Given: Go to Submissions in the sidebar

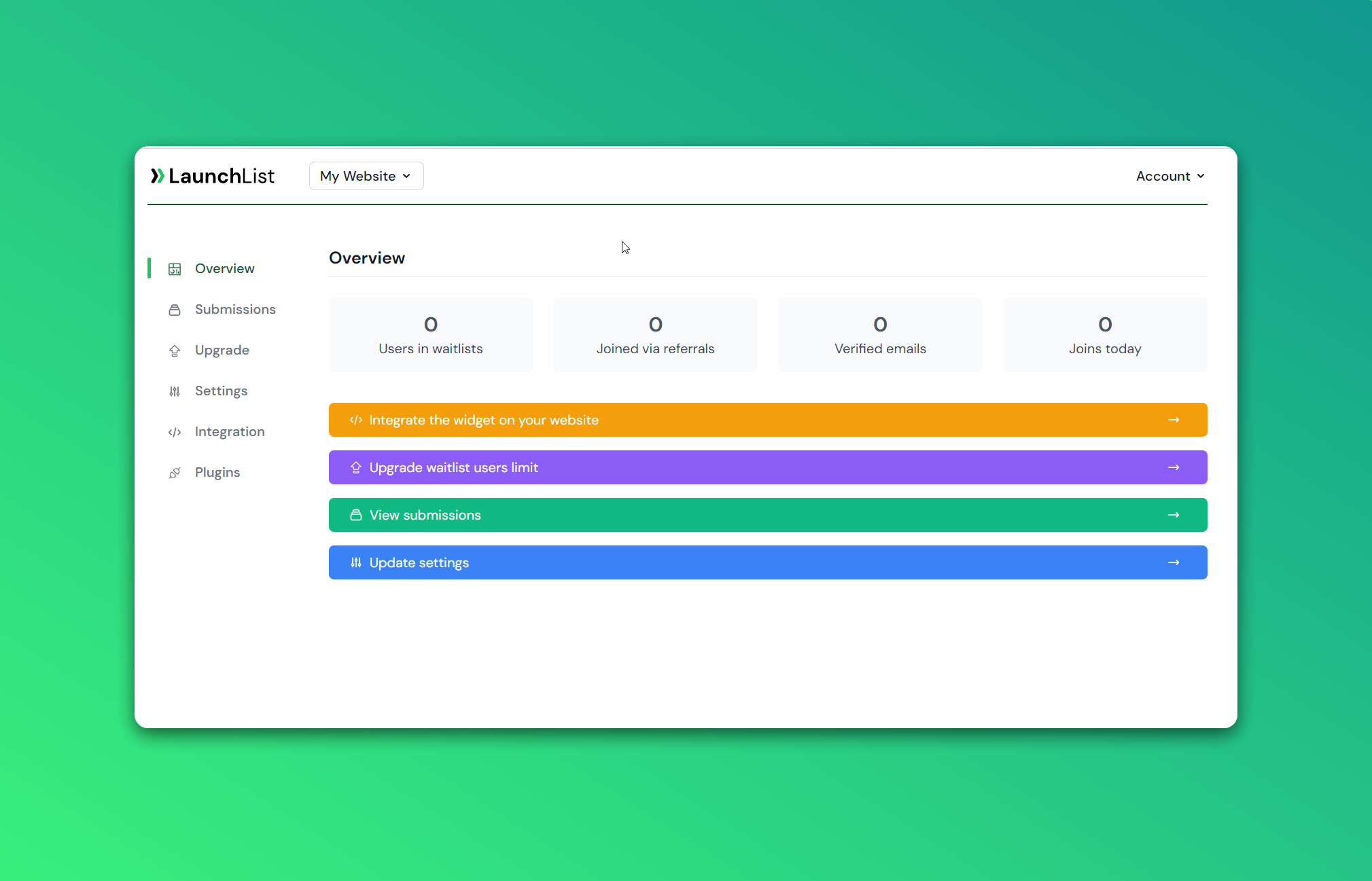Looking at the screenshot, I should [235, 309].
